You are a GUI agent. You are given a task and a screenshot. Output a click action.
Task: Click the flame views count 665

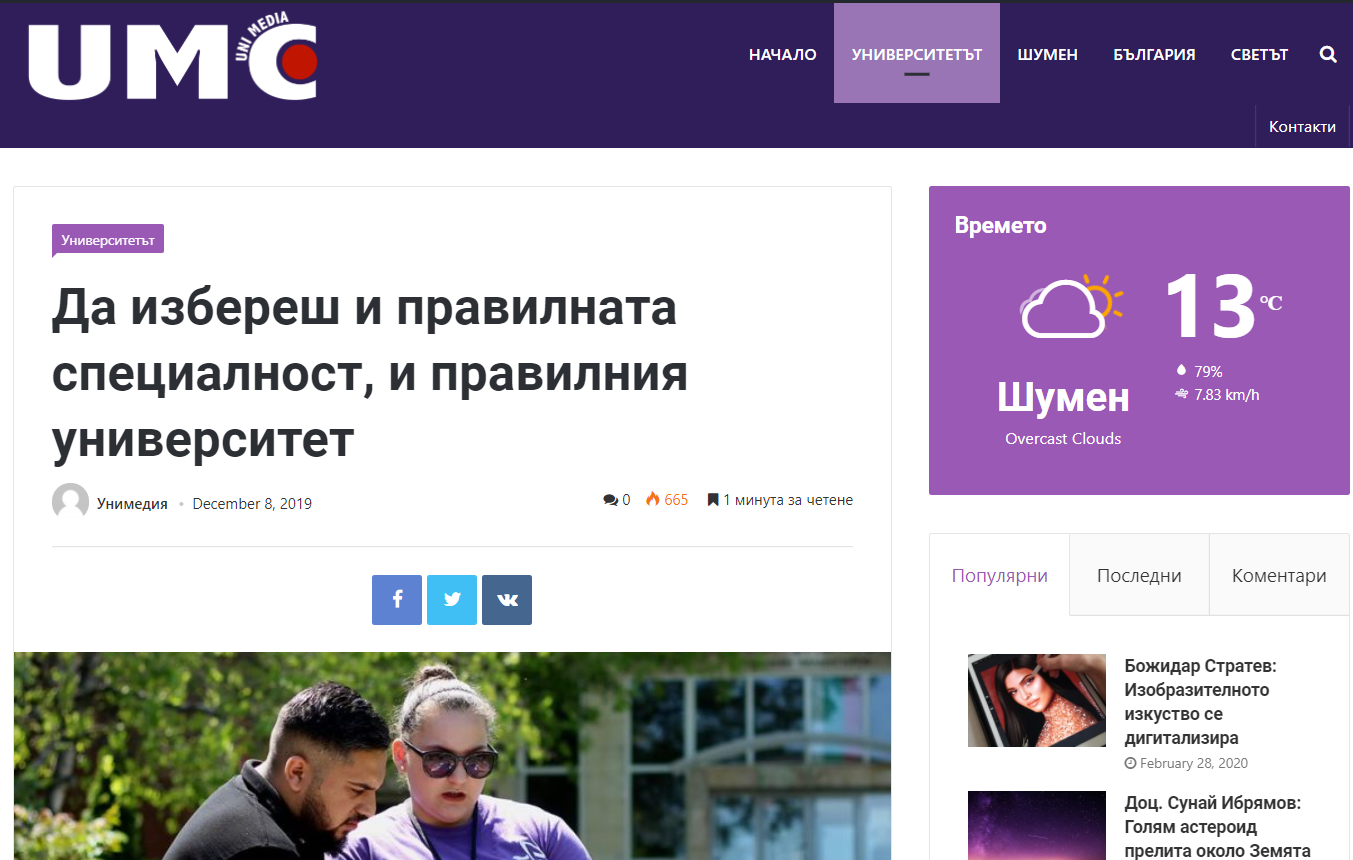coord(667,500)
